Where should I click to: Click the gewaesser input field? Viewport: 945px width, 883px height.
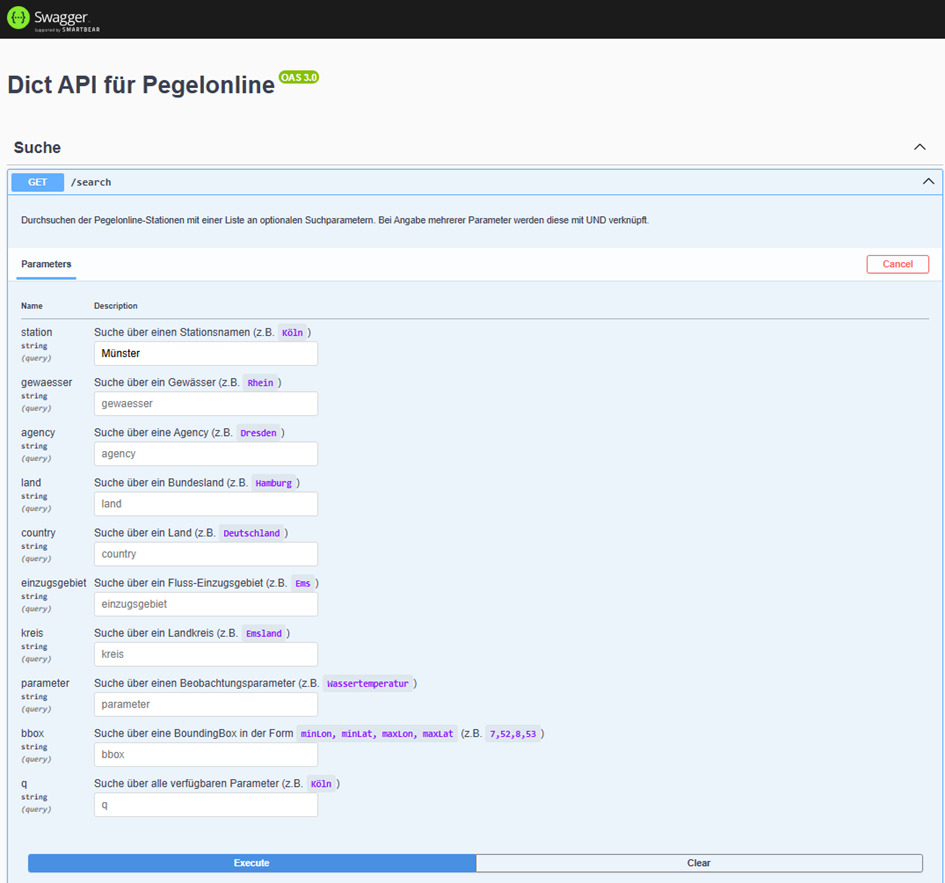206,404
